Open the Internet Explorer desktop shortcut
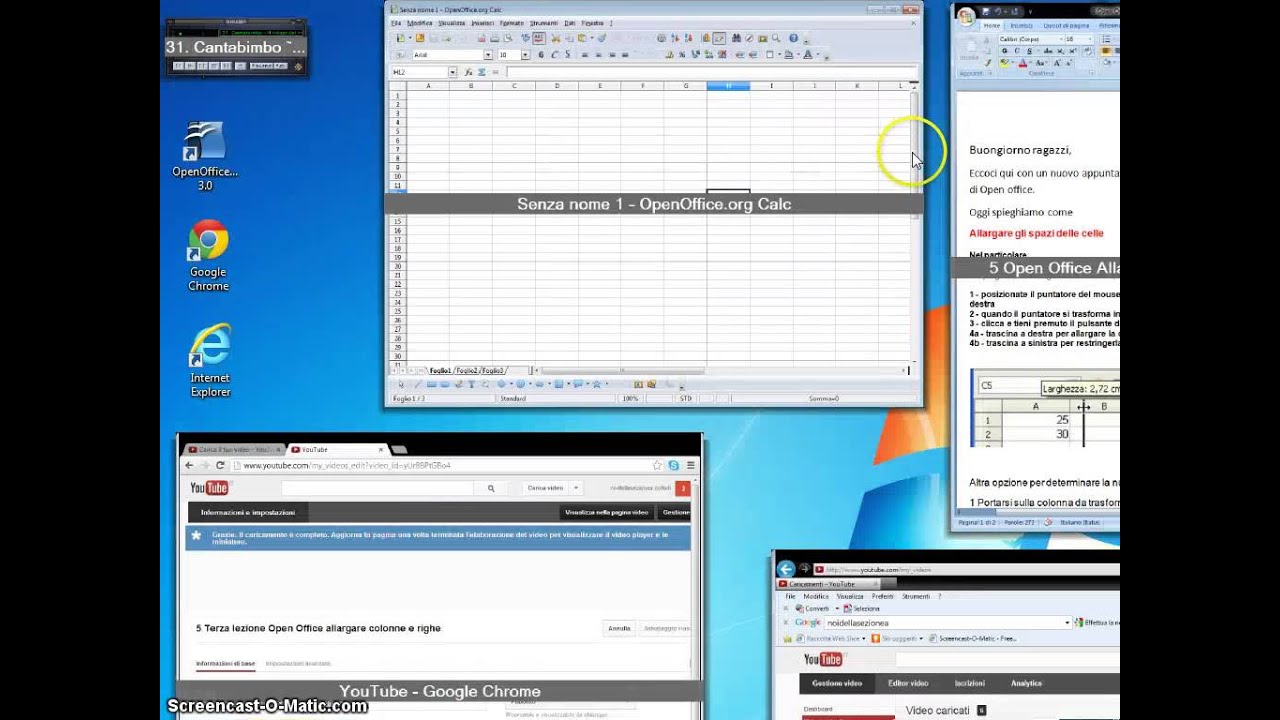The height and width of the screenshot is (720, 1280). pyautogui.click(x=210, y=361)
